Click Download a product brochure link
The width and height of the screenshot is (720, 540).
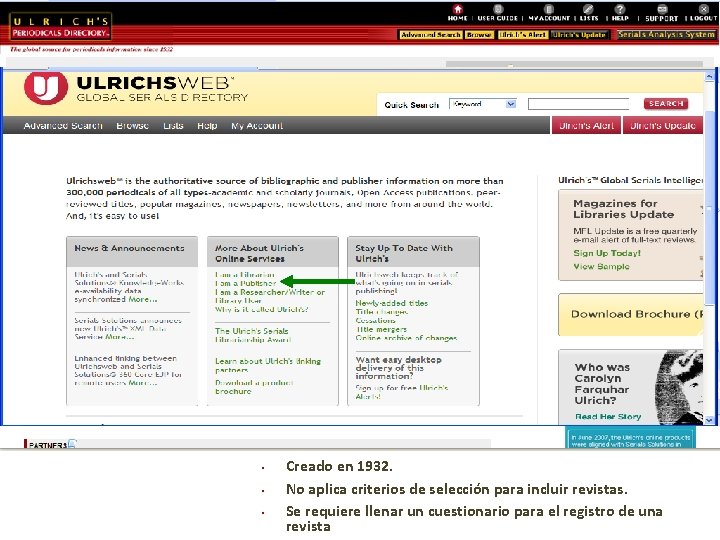point(254,387)
